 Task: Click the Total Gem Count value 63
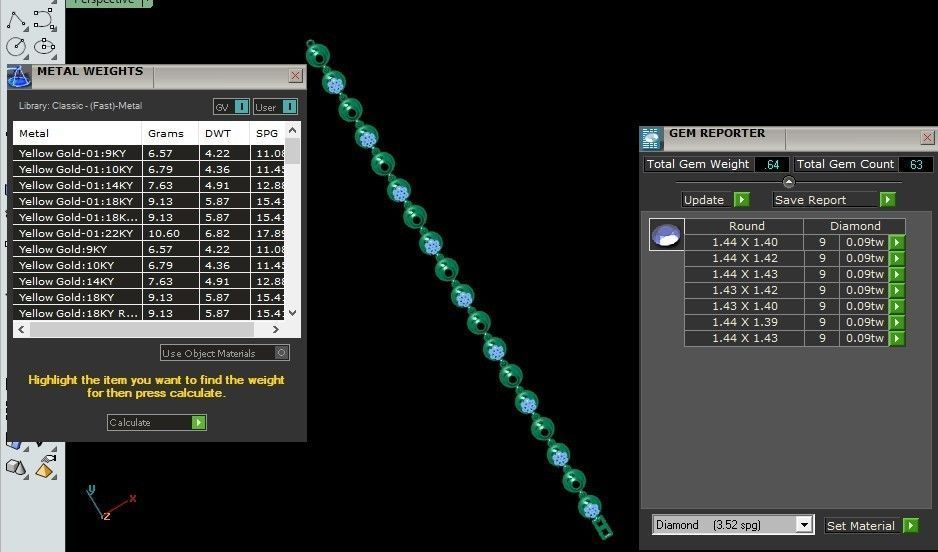click(915, 164)
